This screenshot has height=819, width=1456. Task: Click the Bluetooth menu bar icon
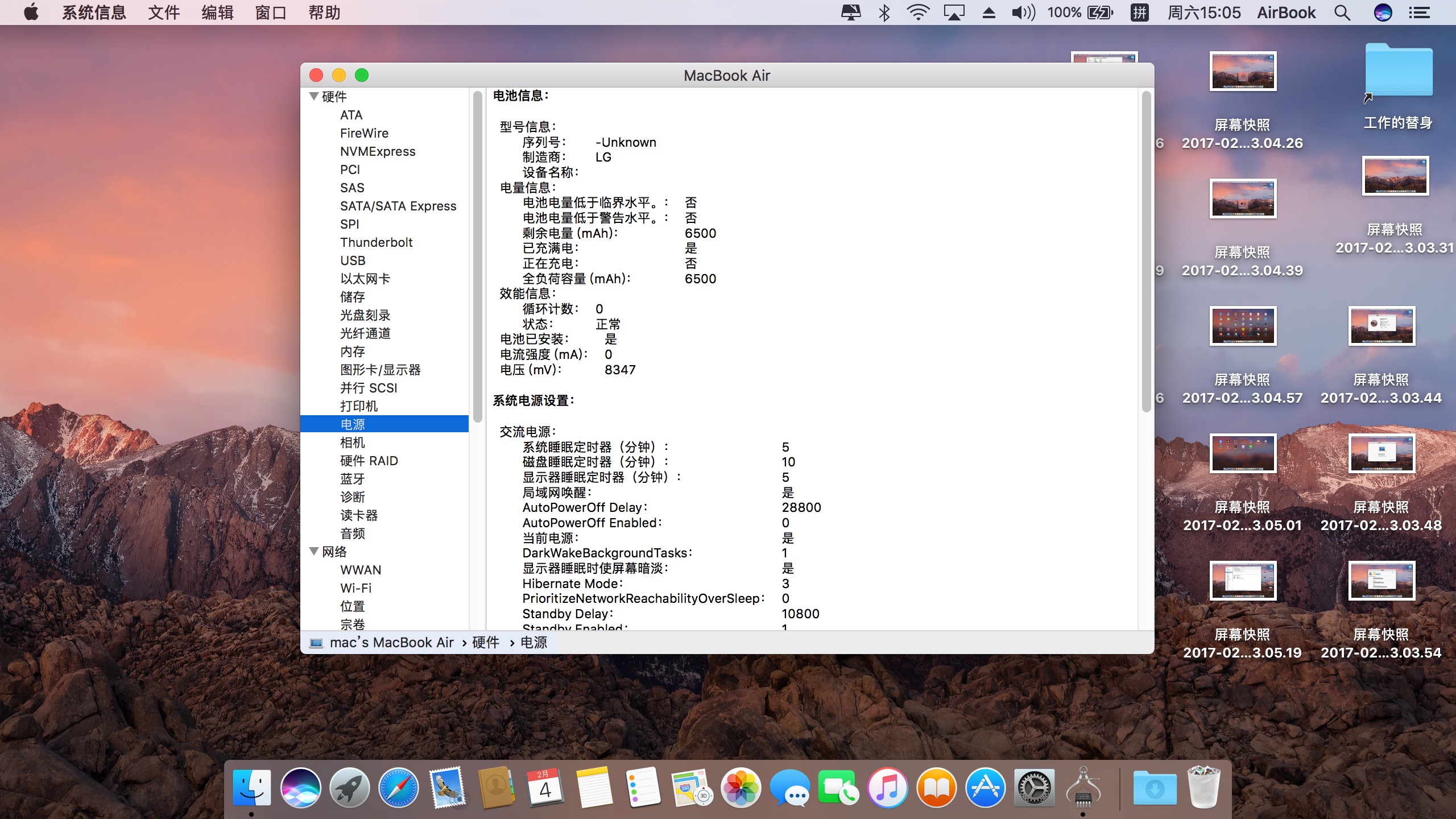click(x=884, y=13)
